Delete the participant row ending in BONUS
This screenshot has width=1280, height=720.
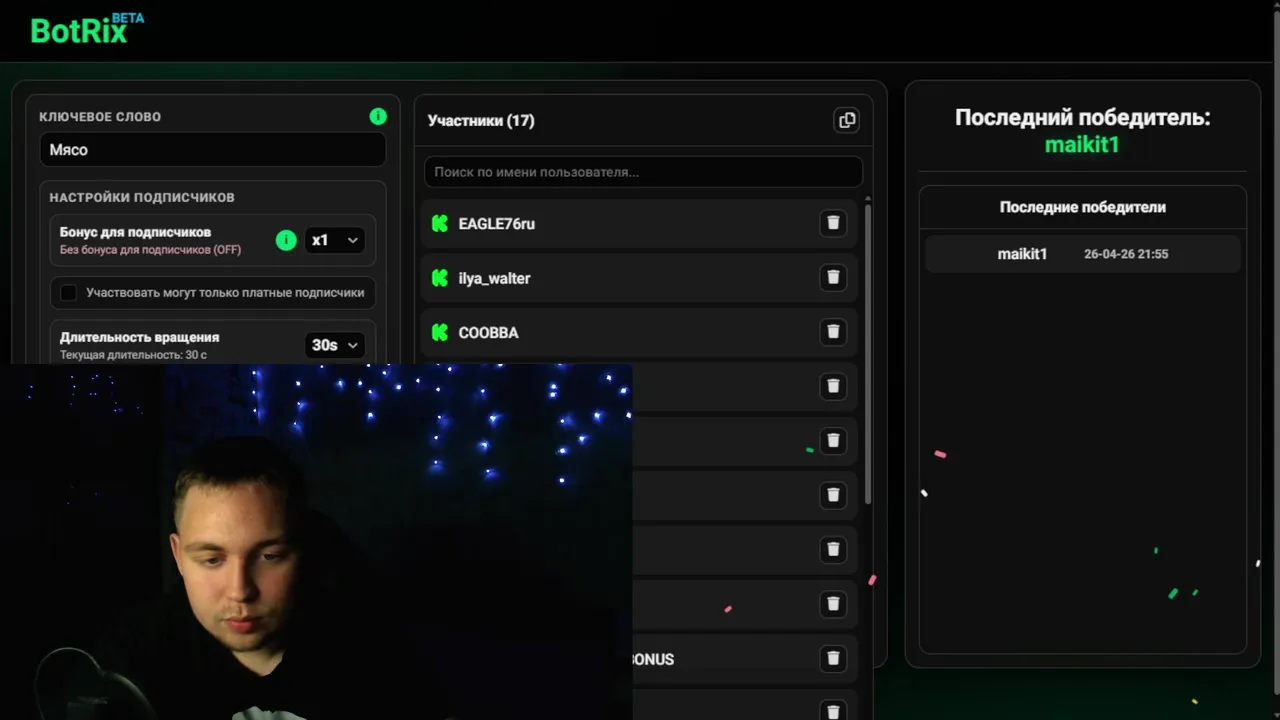click(833, 658)
